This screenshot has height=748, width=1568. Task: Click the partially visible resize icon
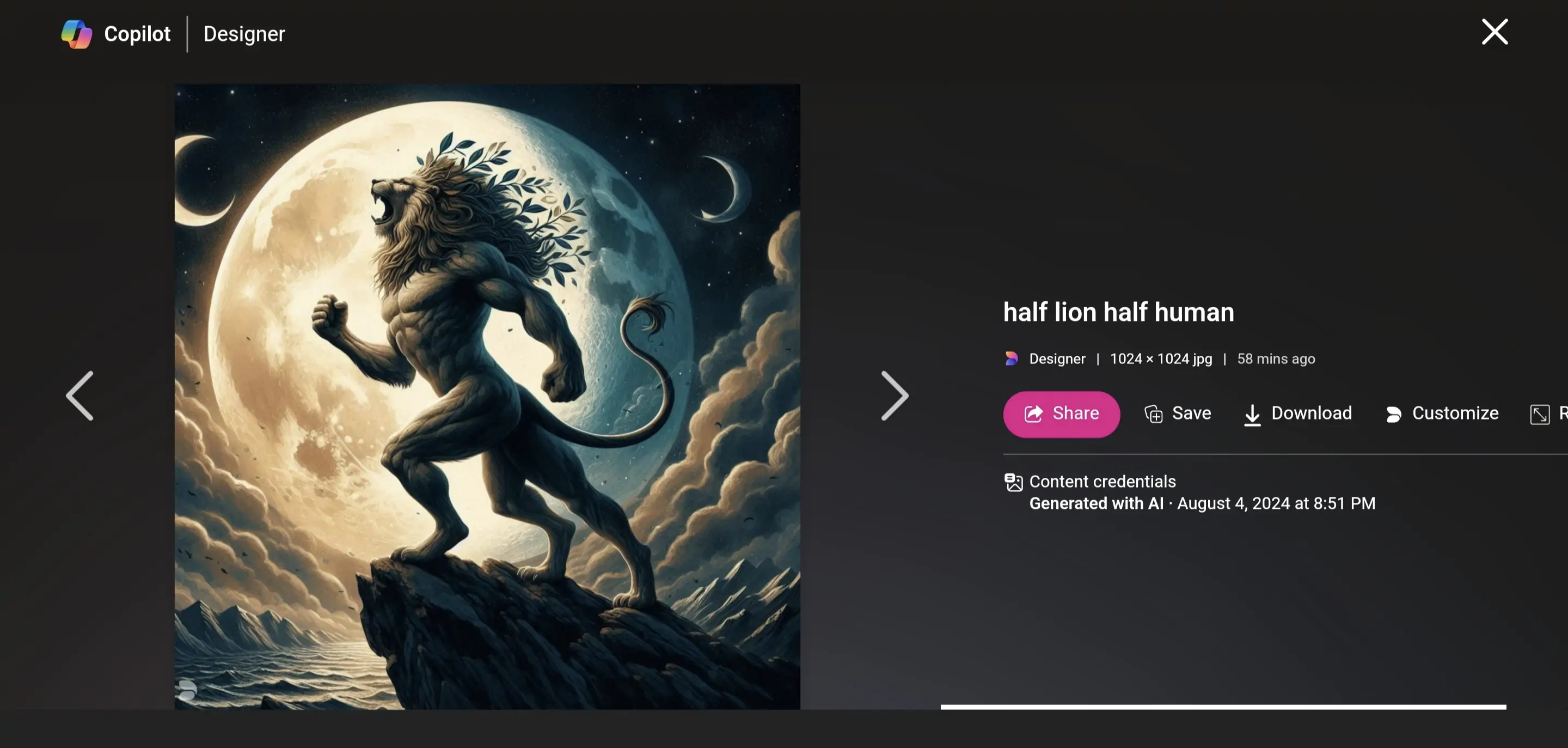[x=1539, y=414]
